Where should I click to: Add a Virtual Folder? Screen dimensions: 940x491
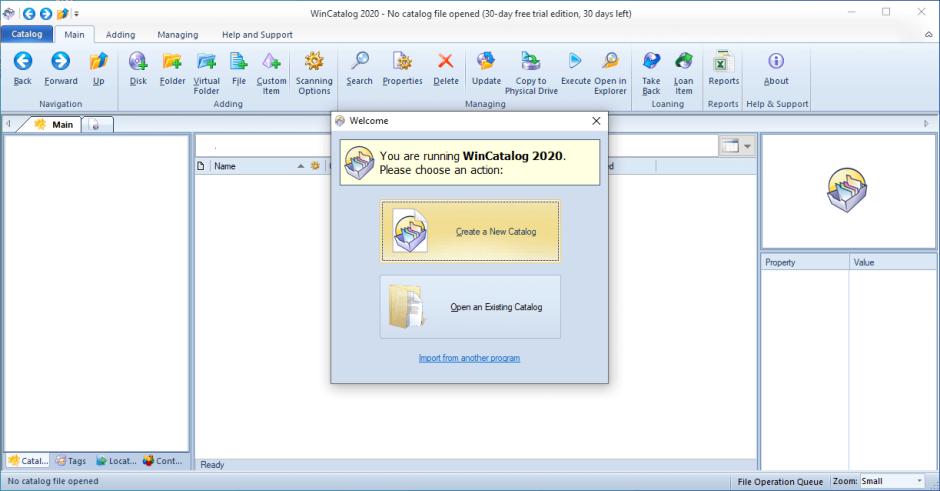206,73
